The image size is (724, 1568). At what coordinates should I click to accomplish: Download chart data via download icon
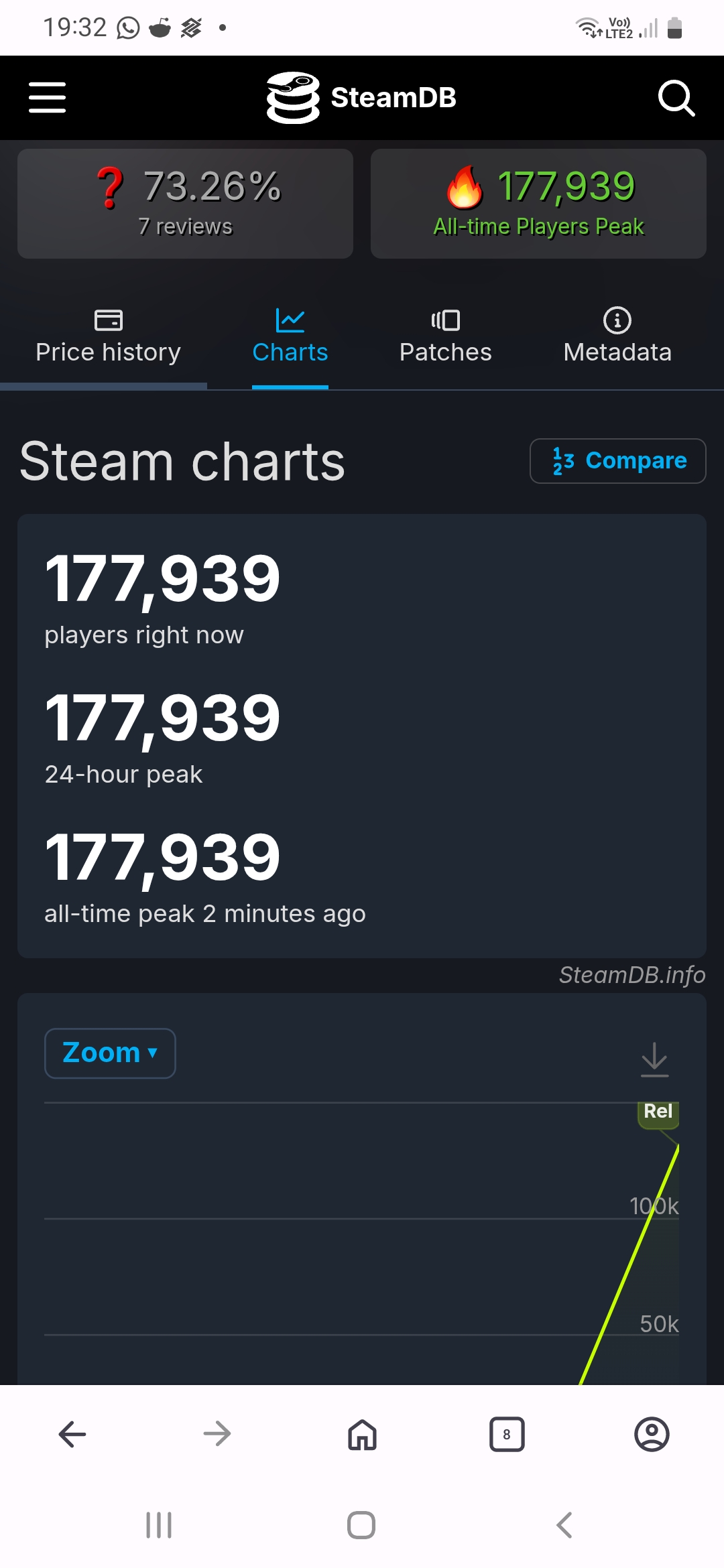tap(654, 1059)
